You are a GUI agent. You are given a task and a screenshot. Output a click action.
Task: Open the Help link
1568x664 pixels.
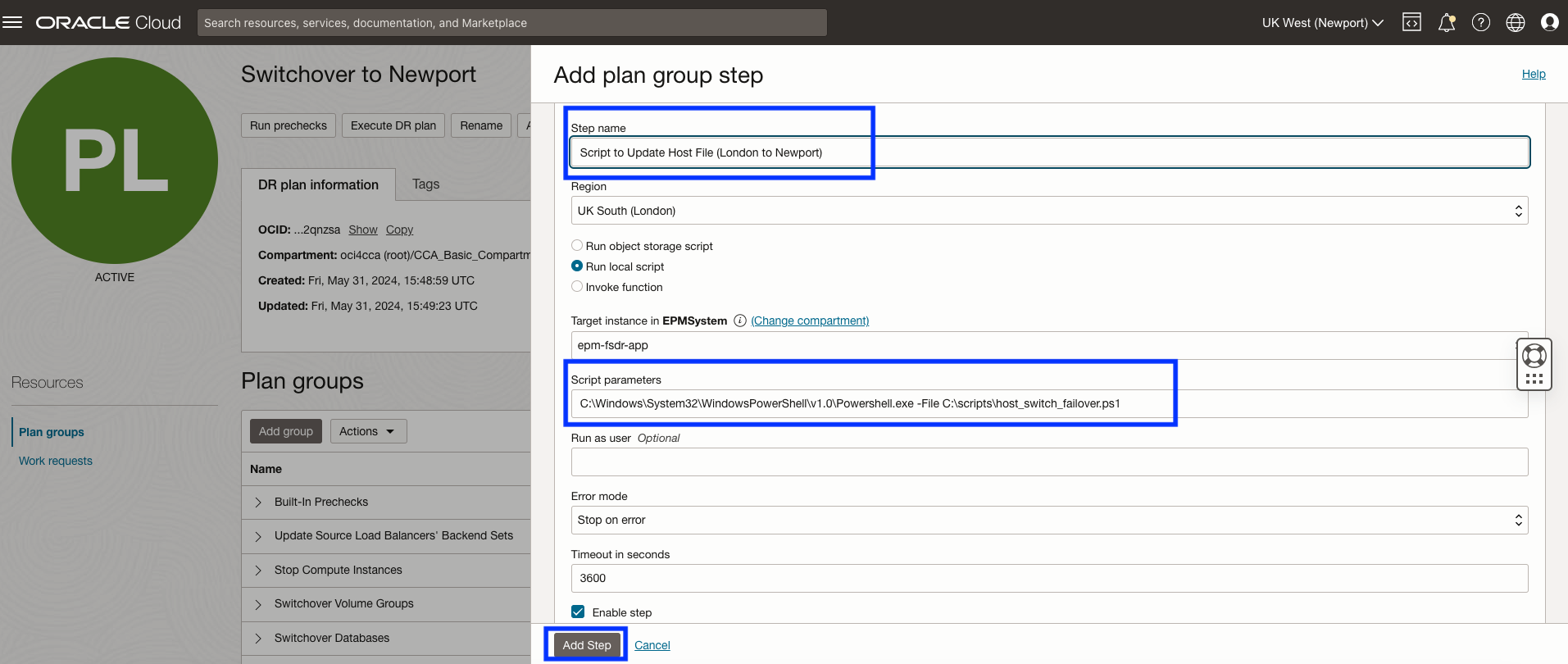pyautogui.click(x=1534, y=74)
